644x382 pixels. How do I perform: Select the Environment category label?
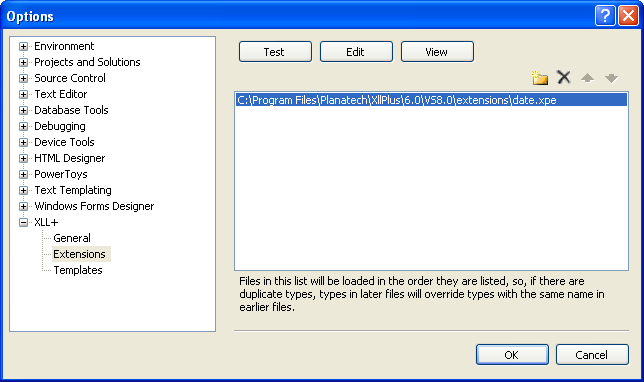pyautogui.click(x=64, y=46)
